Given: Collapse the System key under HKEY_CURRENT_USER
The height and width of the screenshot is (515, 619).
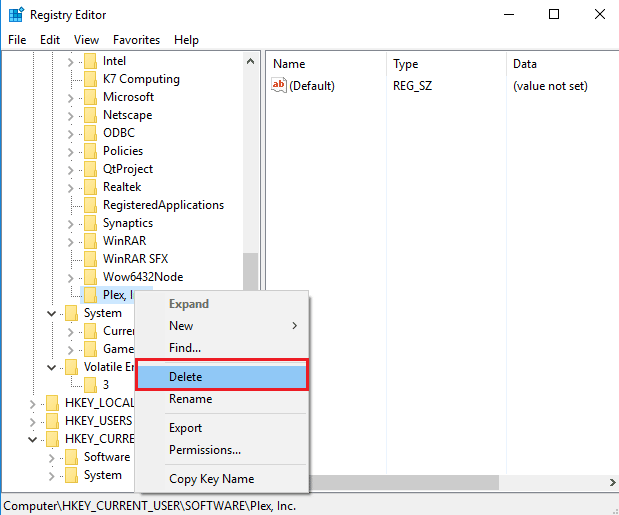Looking at the screenshot, I should coord(51,314).
